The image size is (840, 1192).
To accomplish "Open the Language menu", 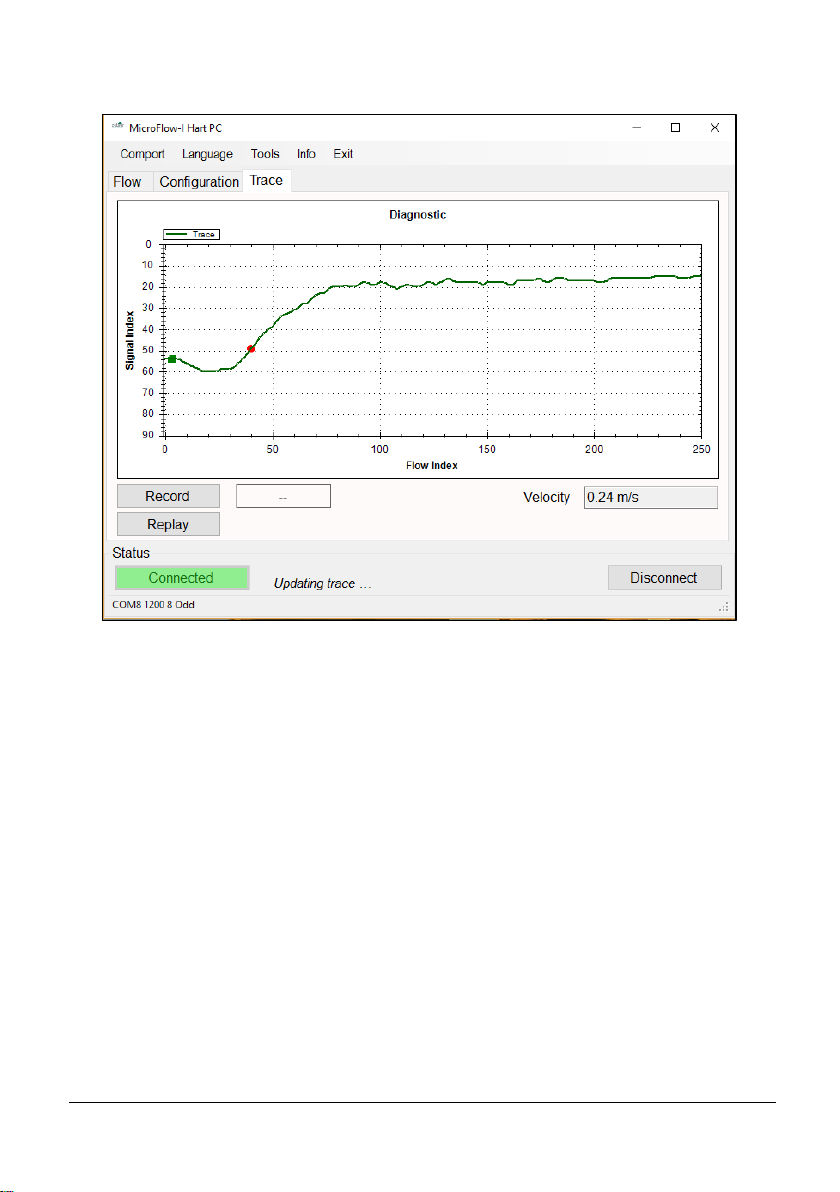I will 207,154.
